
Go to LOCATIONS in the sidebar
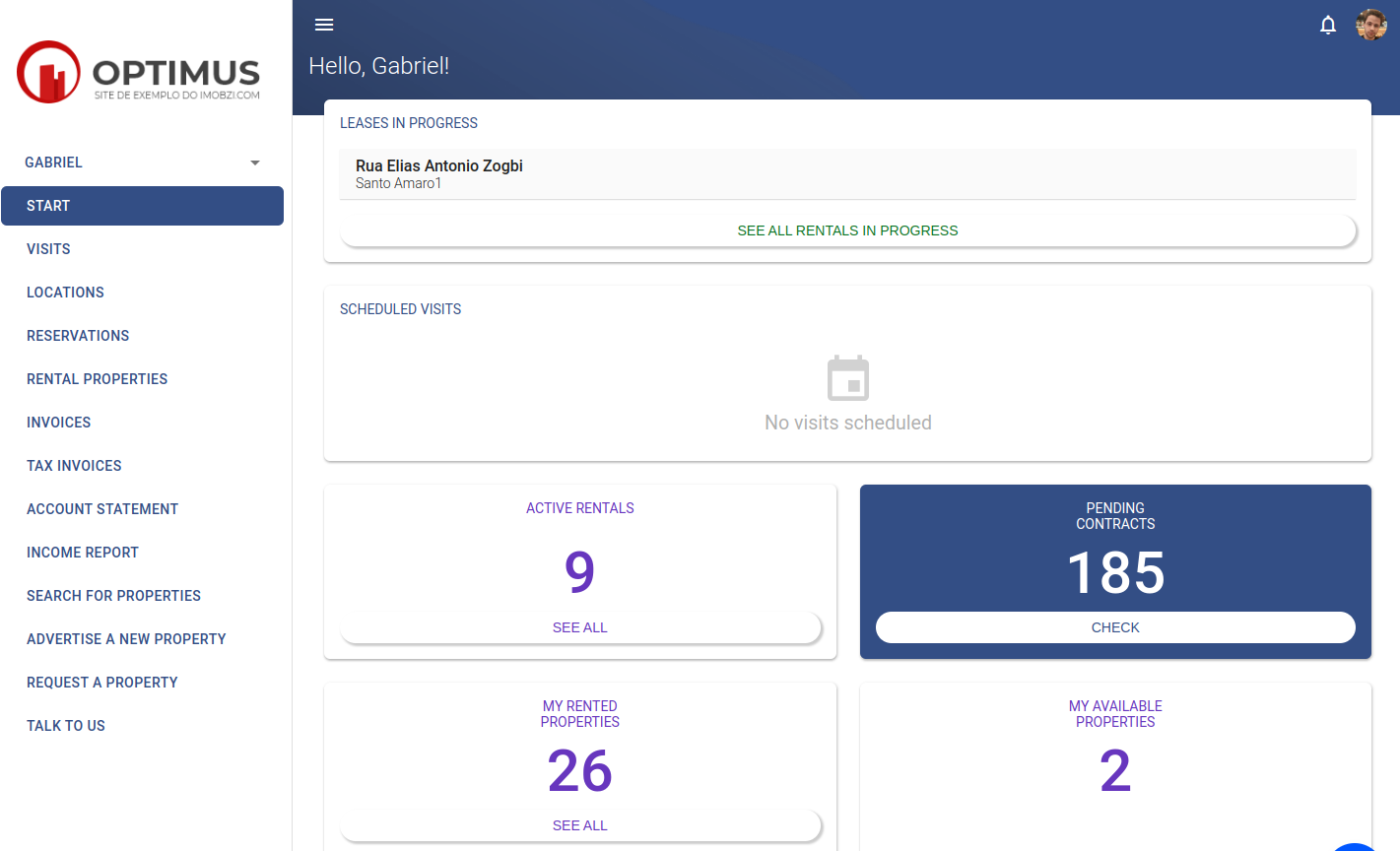point(143,293)
